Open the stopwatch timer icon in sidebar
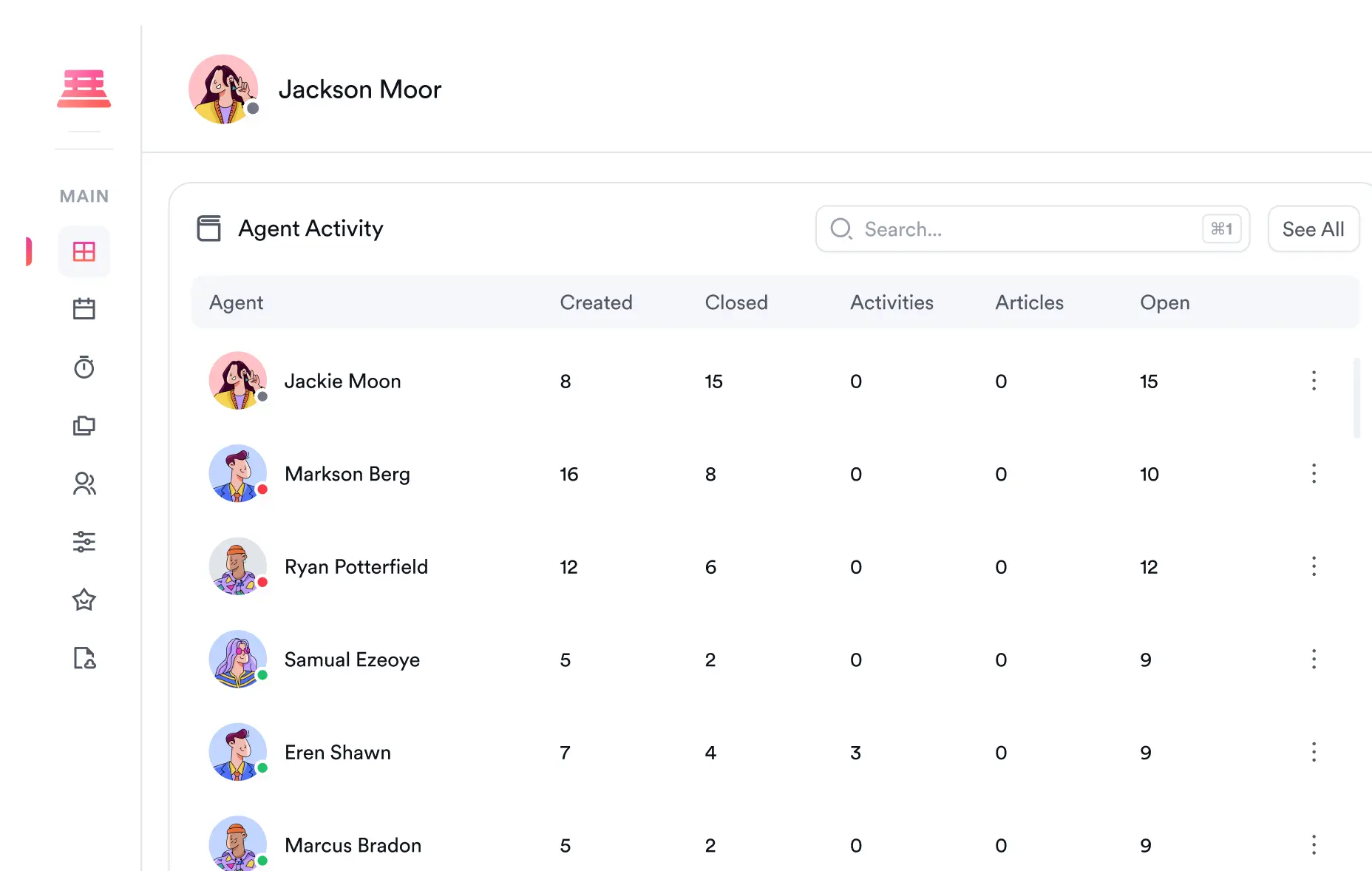The width and height of the screenshot is (1372, 871). tap(84, 367)
